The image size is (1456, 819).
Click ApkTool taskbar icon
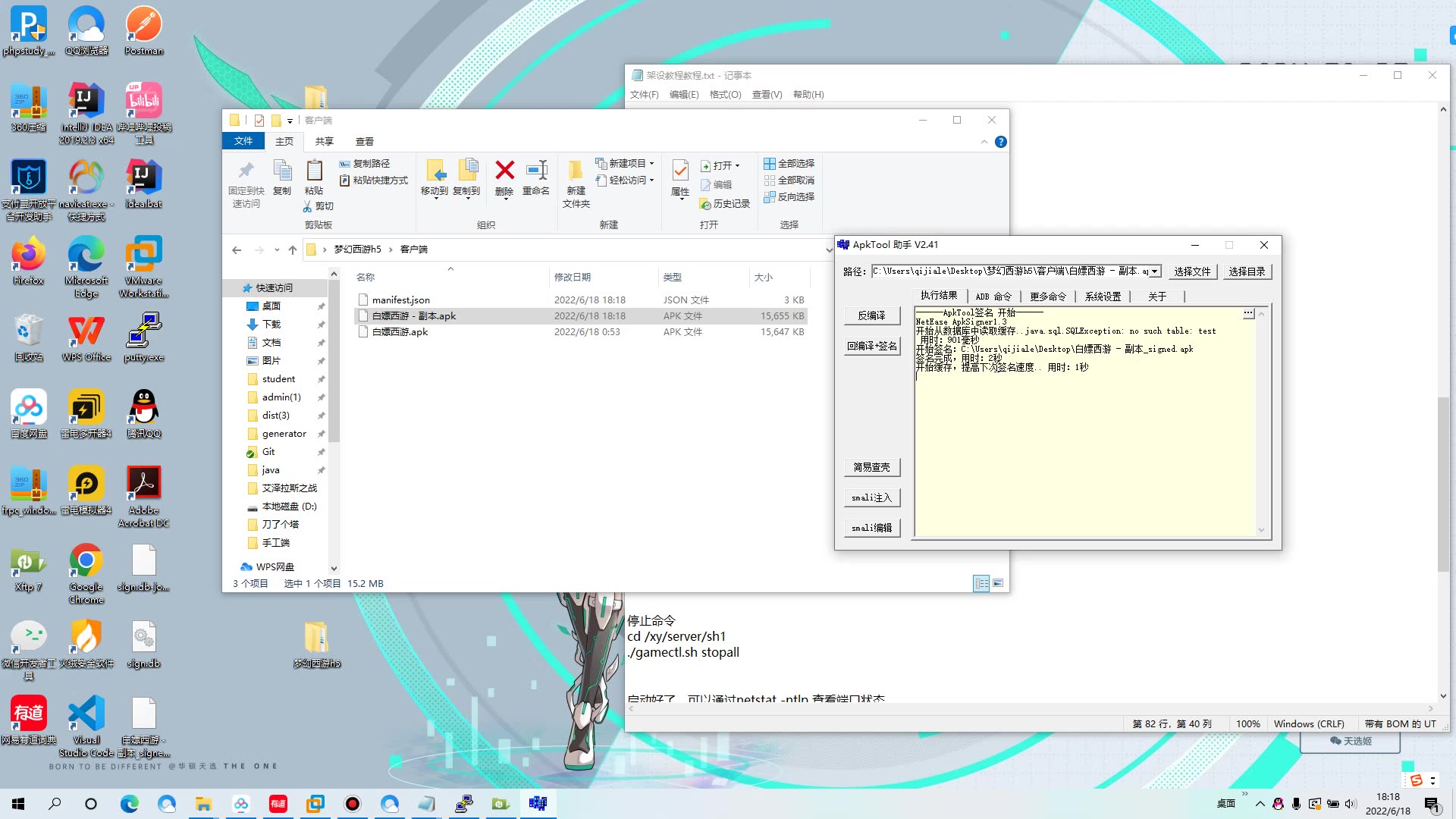(538, 804)
